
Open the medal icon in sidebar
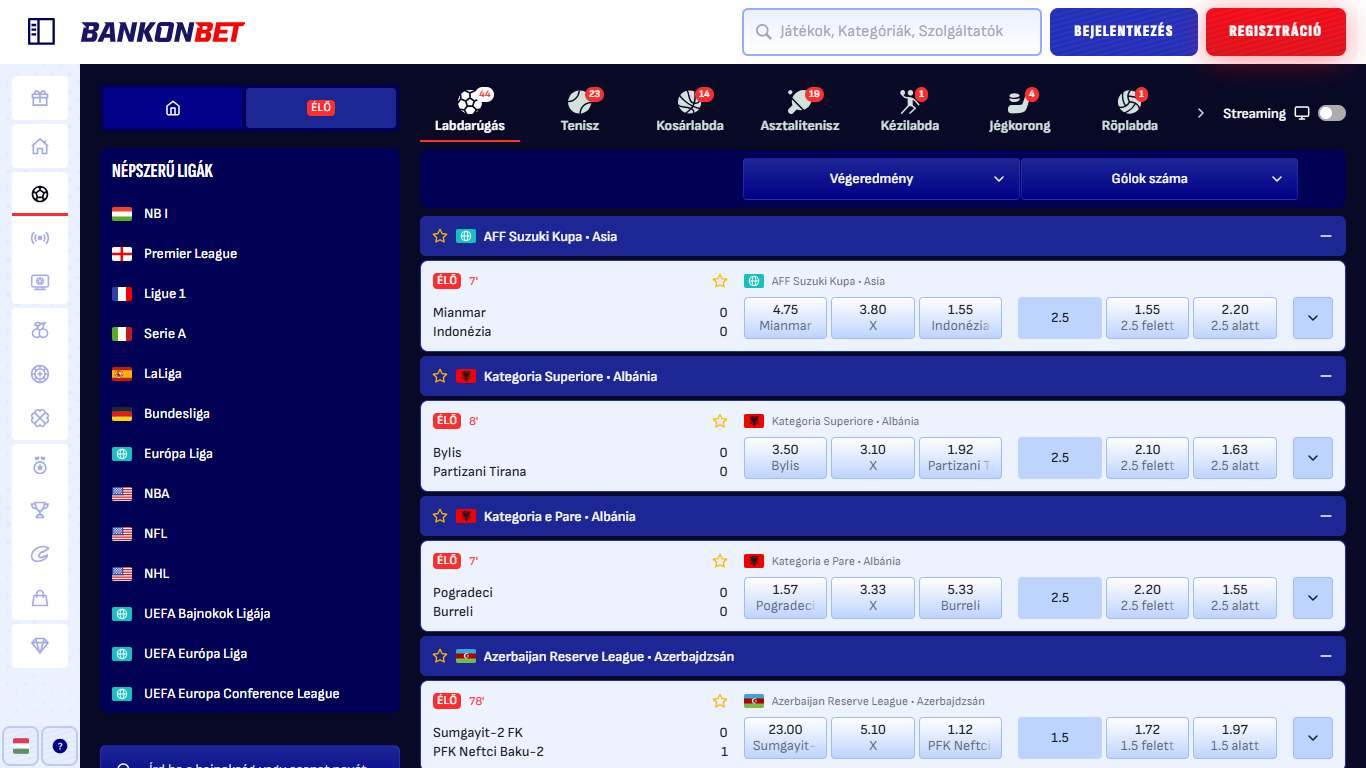tap(40, 466)
